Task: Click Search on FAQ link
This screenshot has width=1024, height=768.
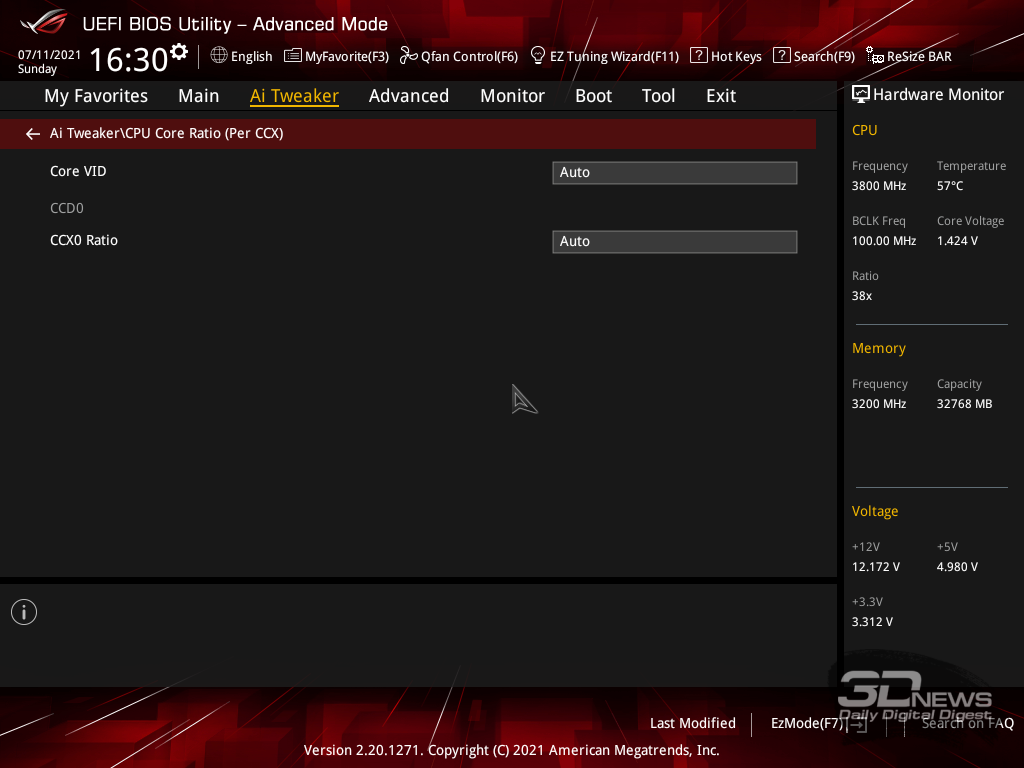Action: point(968,723)
